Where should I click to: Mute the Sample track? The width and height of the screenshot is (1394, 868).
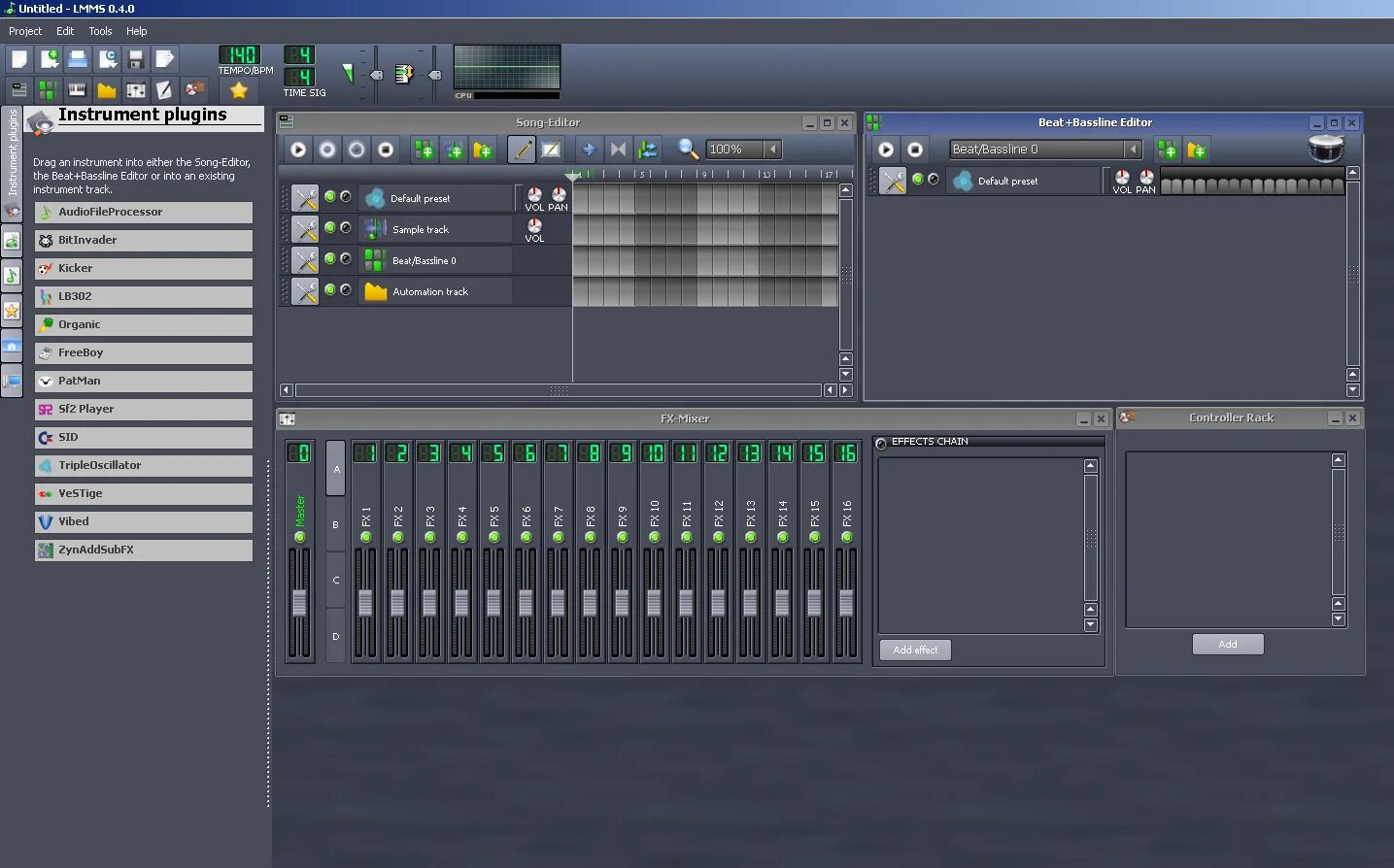[330, 228]
